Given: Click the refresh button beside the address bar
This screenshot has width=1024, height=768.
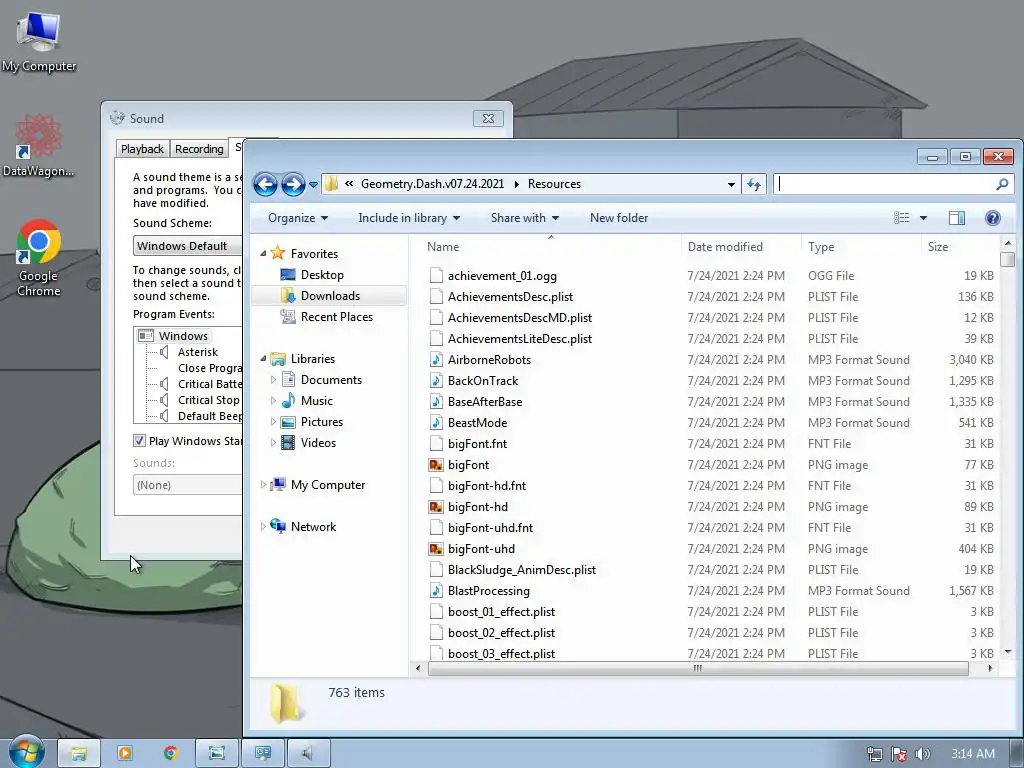Looking at the screenshot, I should 754,184.
